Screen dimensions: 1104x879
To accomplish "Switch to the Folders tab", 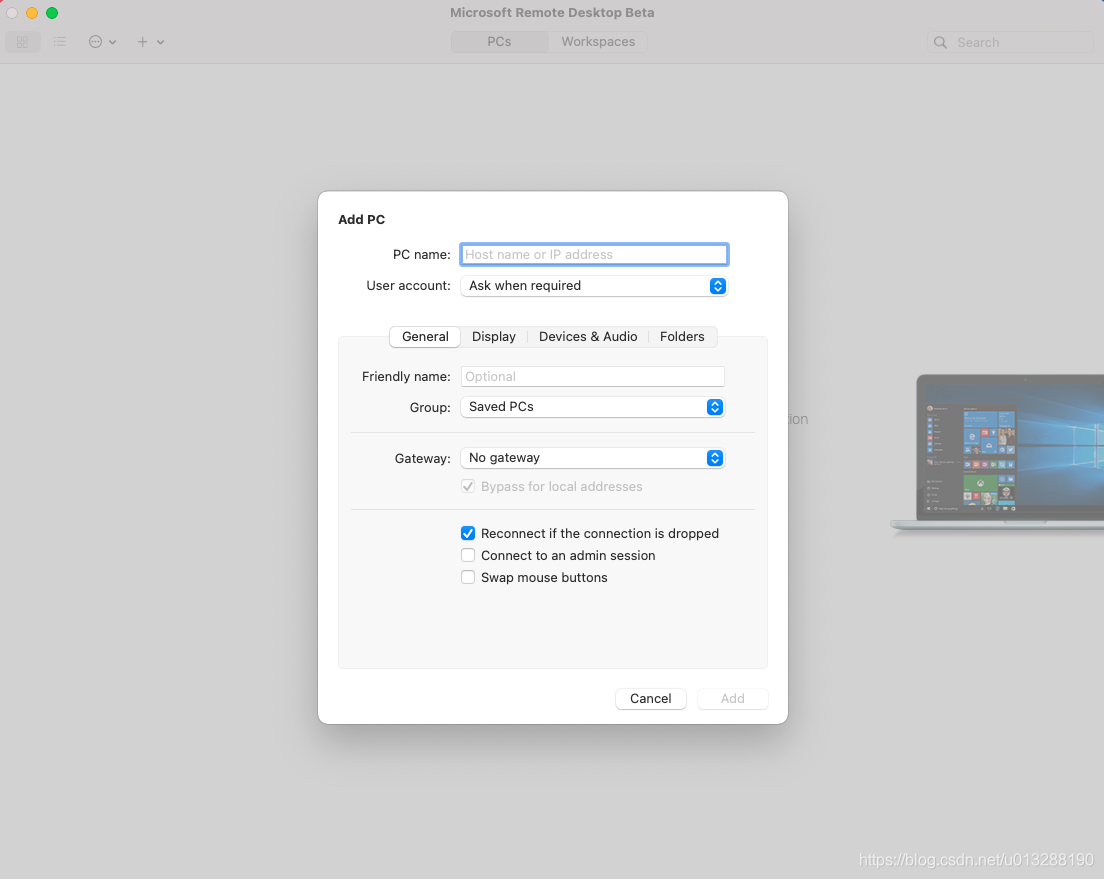I will 682,337.
